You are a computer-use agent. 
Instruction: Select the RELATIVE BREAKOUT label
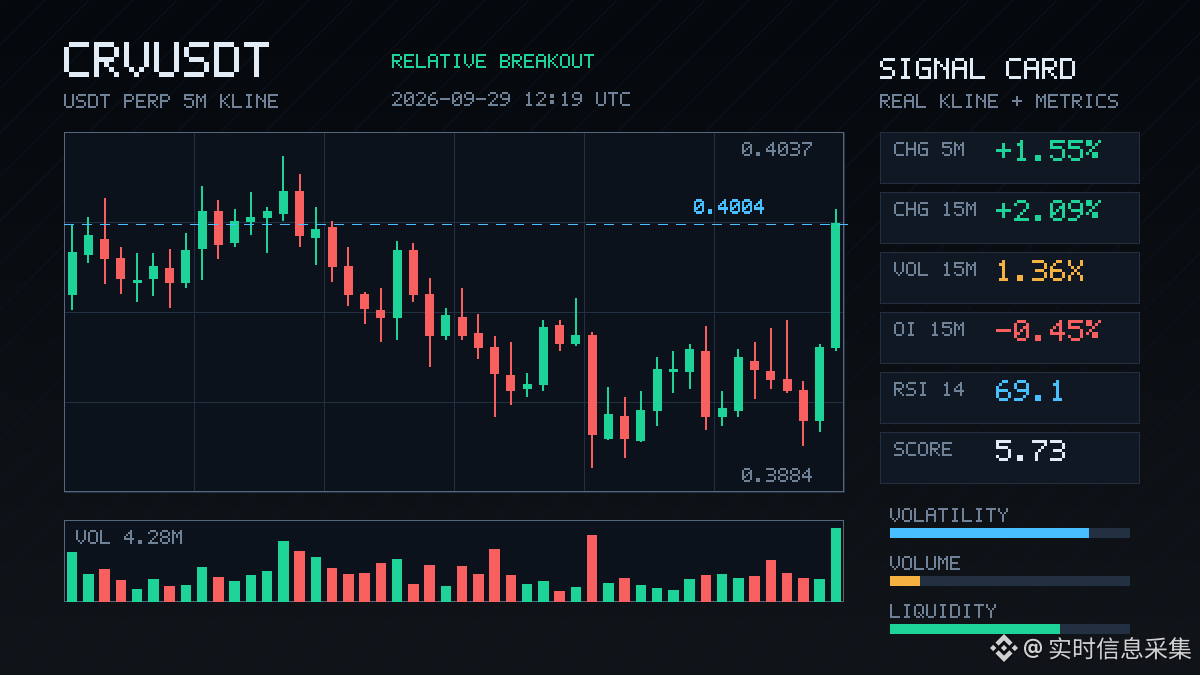click(x=492, y=61)
